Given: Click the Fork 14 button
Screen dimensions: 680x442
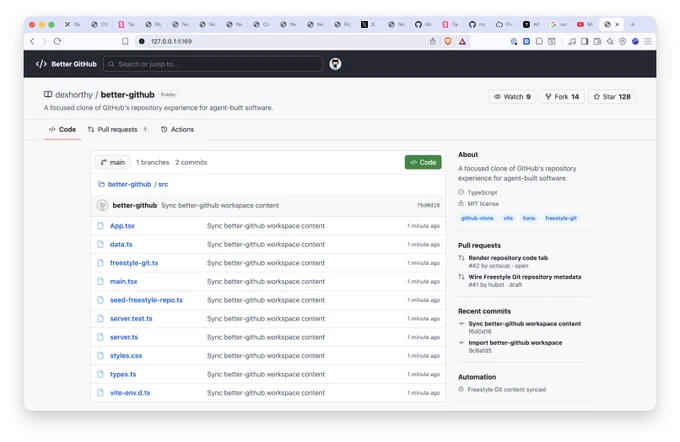Looking at the screenshot, I should pos(562,97).
